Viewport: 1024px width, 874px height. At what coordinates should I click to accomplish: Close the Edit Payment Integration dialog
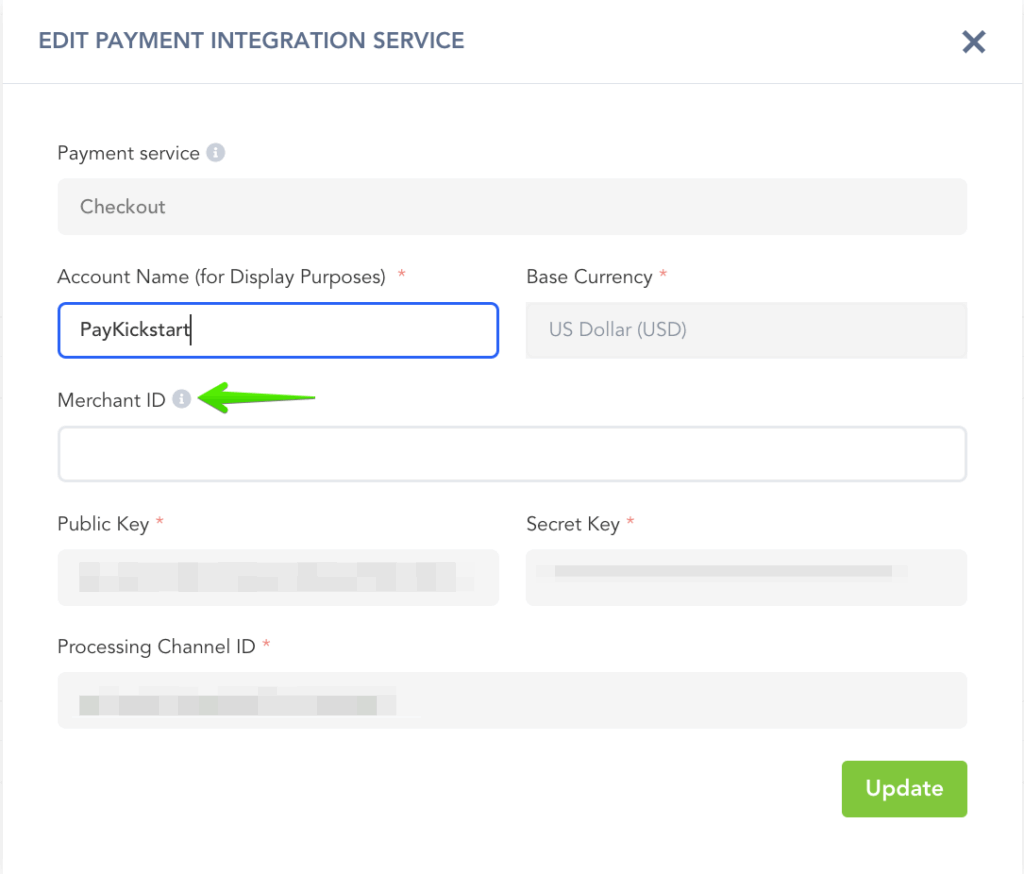(973, 42)
